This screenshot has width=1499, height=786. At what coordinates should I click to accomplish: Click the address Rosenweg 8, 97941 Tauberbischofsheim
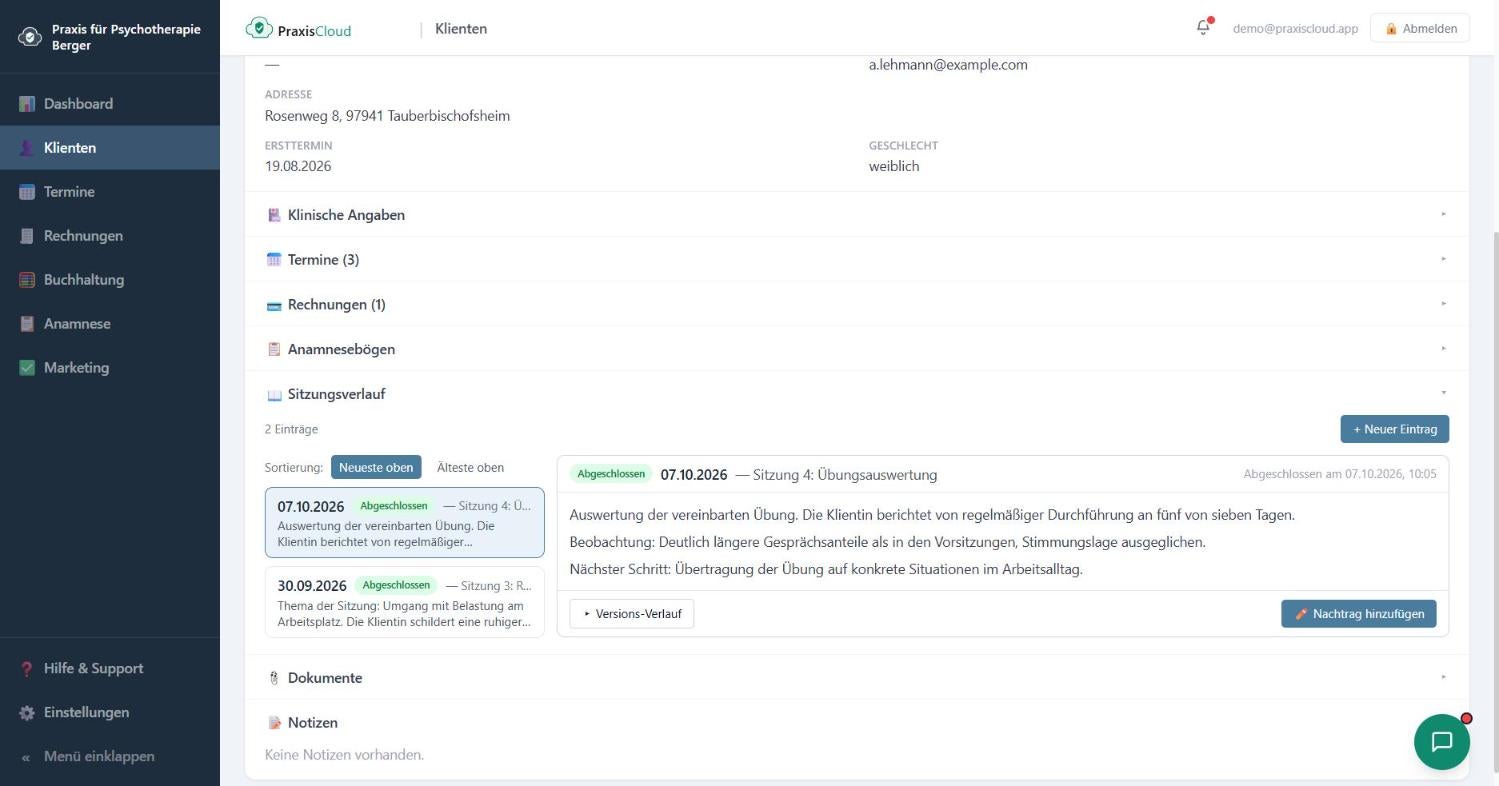(387, 116)
